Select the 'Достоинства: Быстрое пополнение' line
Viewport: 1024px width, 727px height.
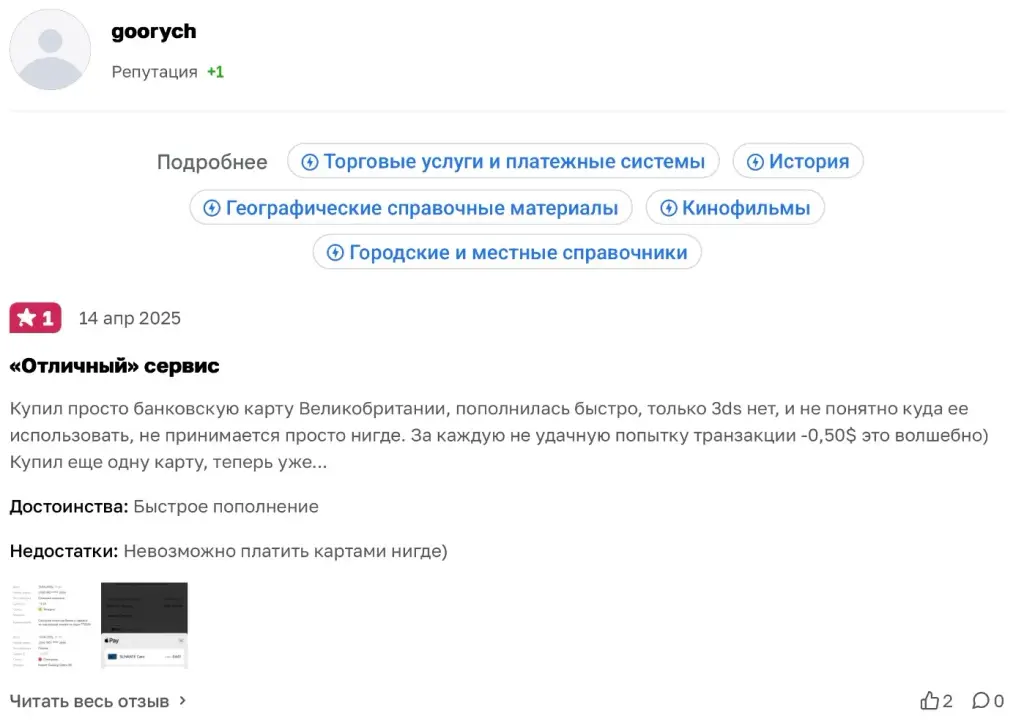coord(164,507)
